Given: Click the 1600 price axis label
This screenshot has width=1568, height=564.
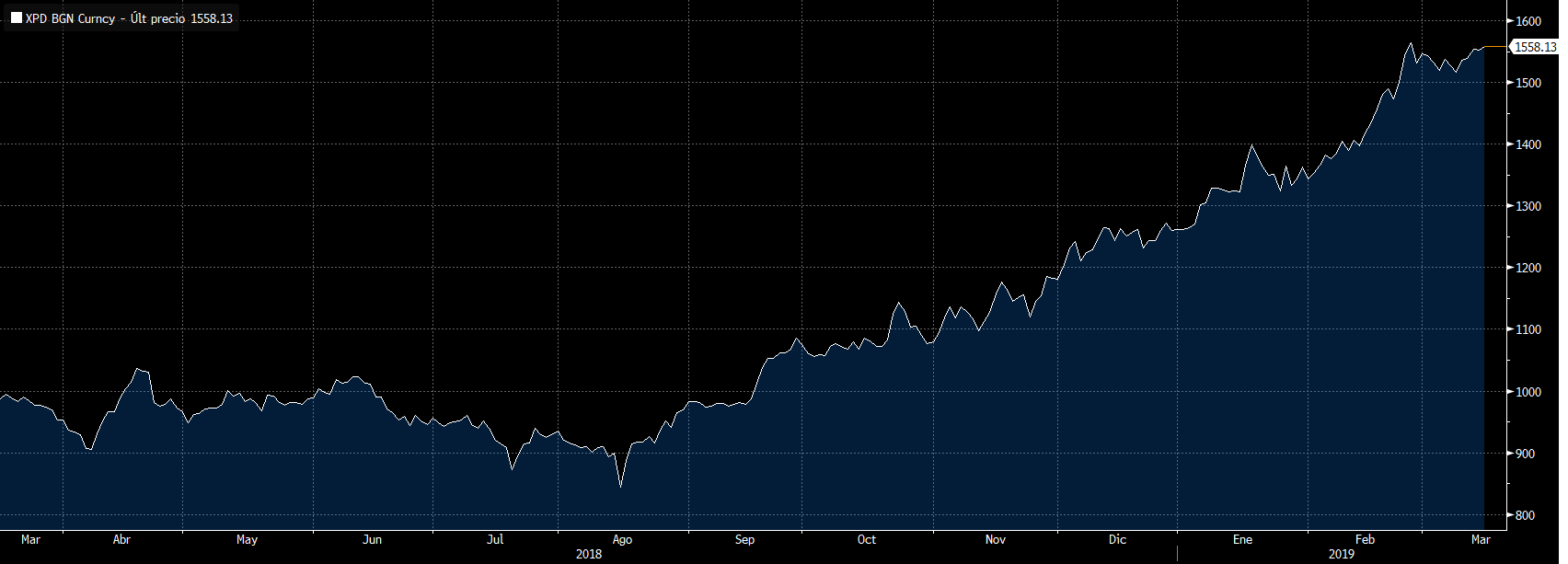Looking at the screenshot, I should [x=1528, y=21].
